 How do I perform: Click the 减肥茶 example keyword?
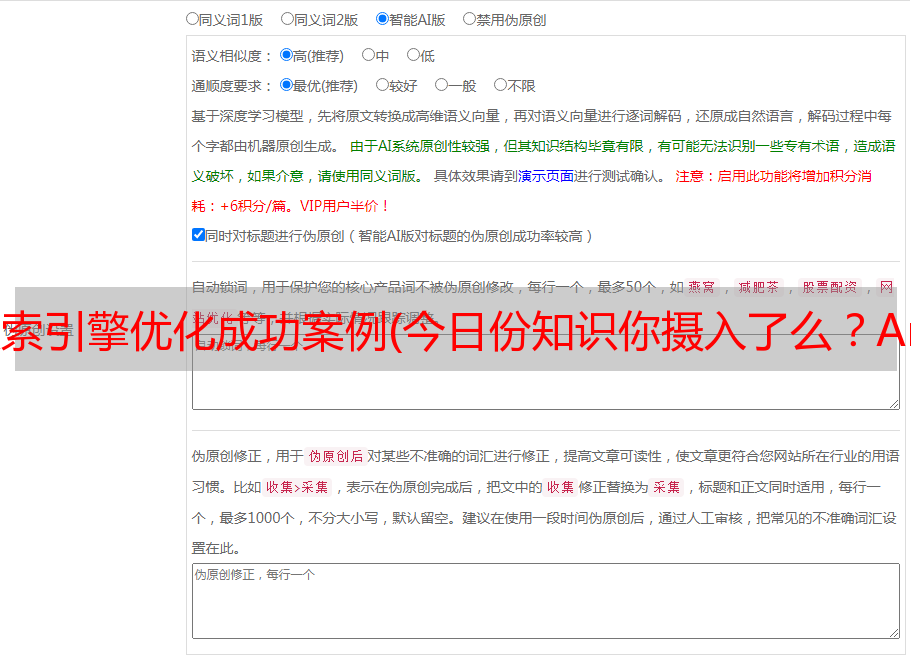(x=758, y=287)
